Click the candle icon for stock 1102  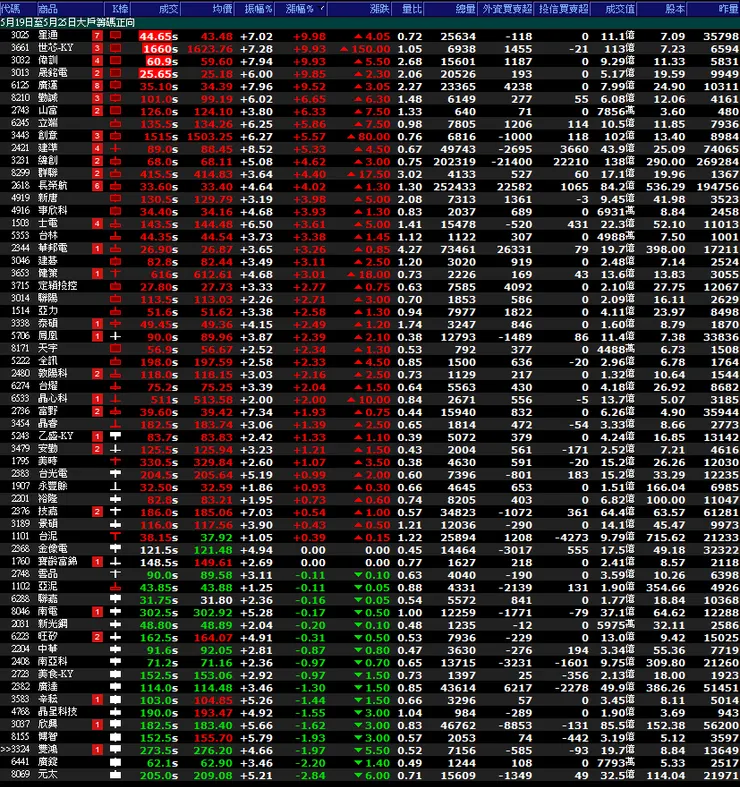pos(115,587)
